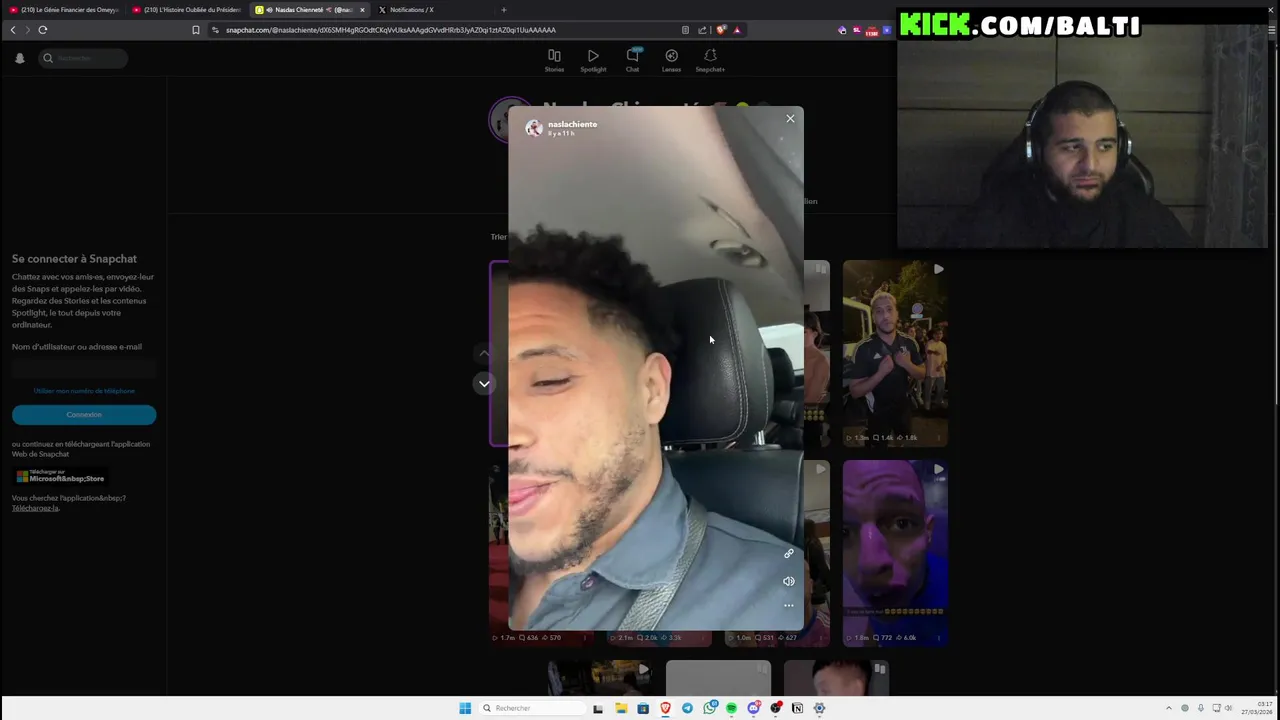Image resolution: width=1280 pixels, height=720 pixels.
Task: Bookmark this page
Action: (196, 30)
